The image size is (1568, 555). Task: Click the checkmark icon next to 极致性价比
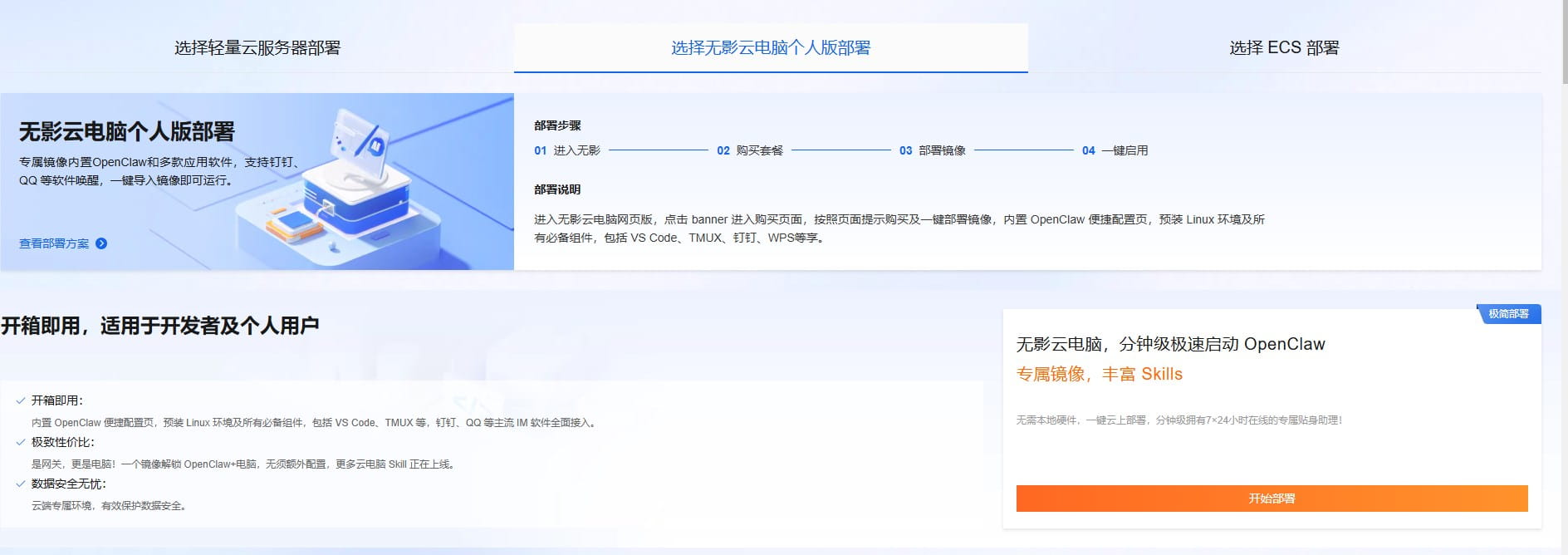(21, 442)
